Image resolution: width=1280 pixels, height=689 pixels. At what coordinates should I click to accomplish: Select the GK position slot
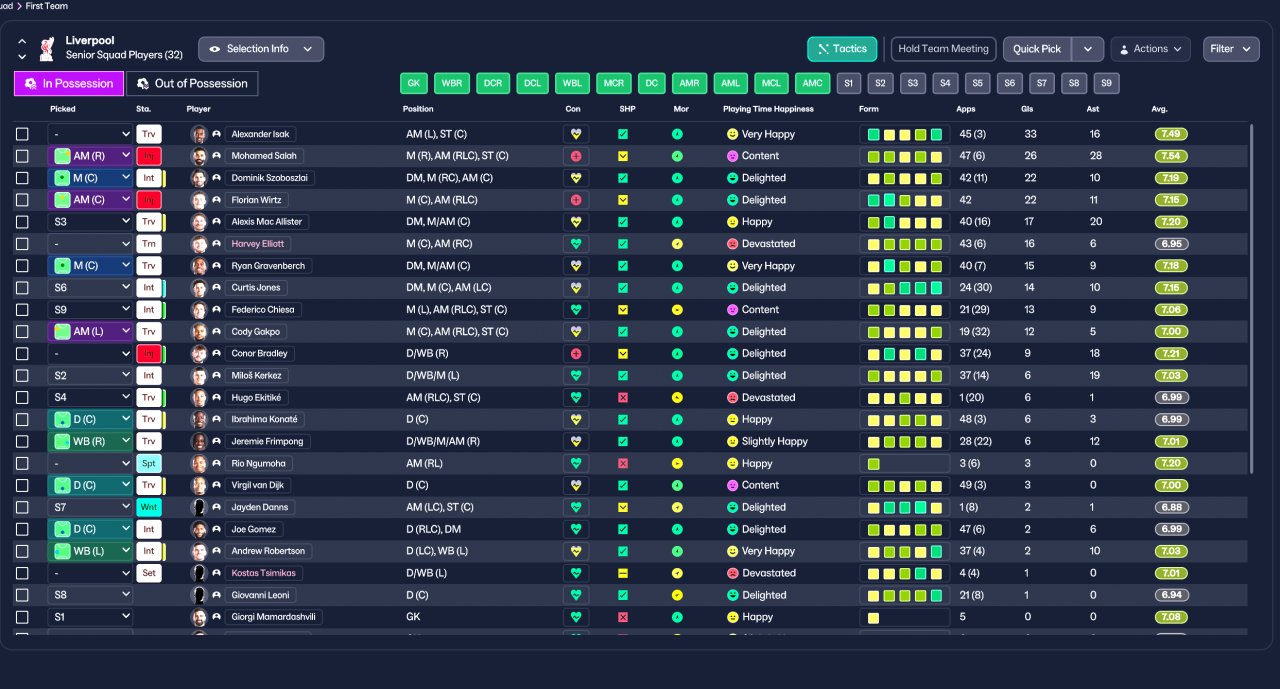tap(414, 84)
